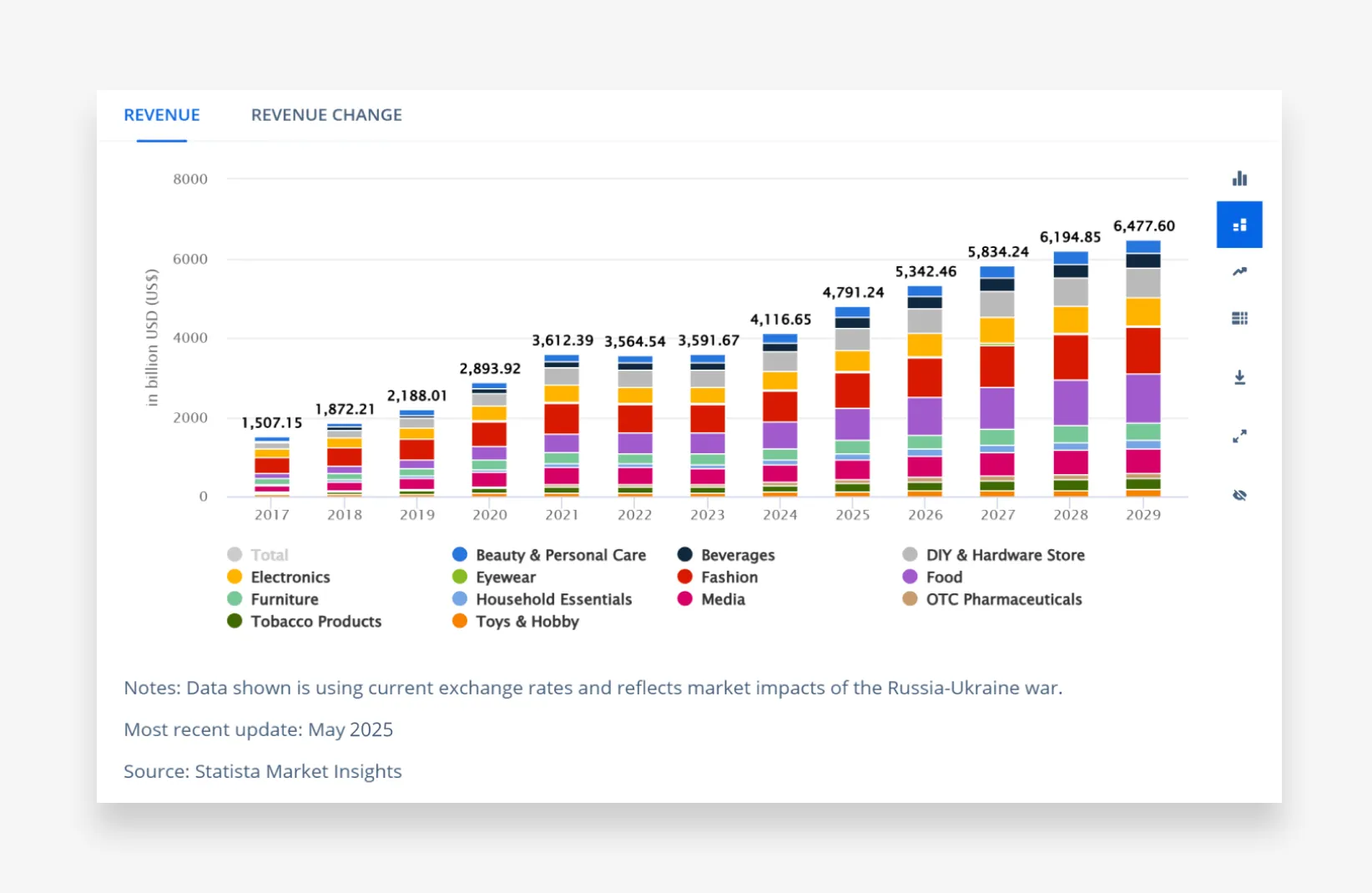The image size is (1372, 893).
Task: Click the purple Food legend color dot
Action: [910, 577]
